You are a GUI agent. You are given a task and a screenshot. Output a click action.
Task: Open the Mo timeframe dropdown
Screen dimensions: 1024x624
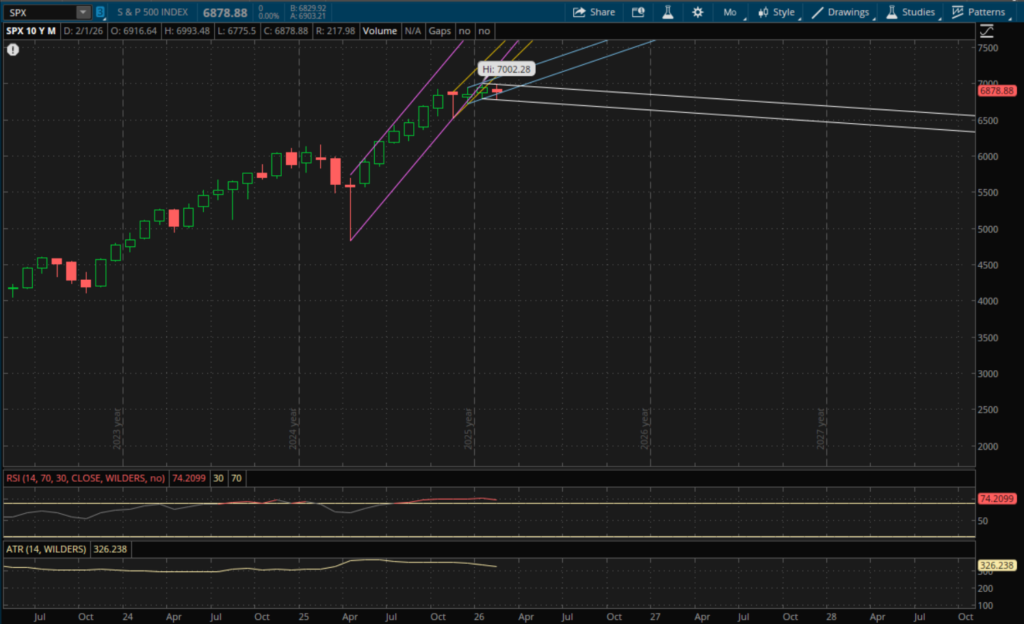pyautogui.click(x=730, y=12)
